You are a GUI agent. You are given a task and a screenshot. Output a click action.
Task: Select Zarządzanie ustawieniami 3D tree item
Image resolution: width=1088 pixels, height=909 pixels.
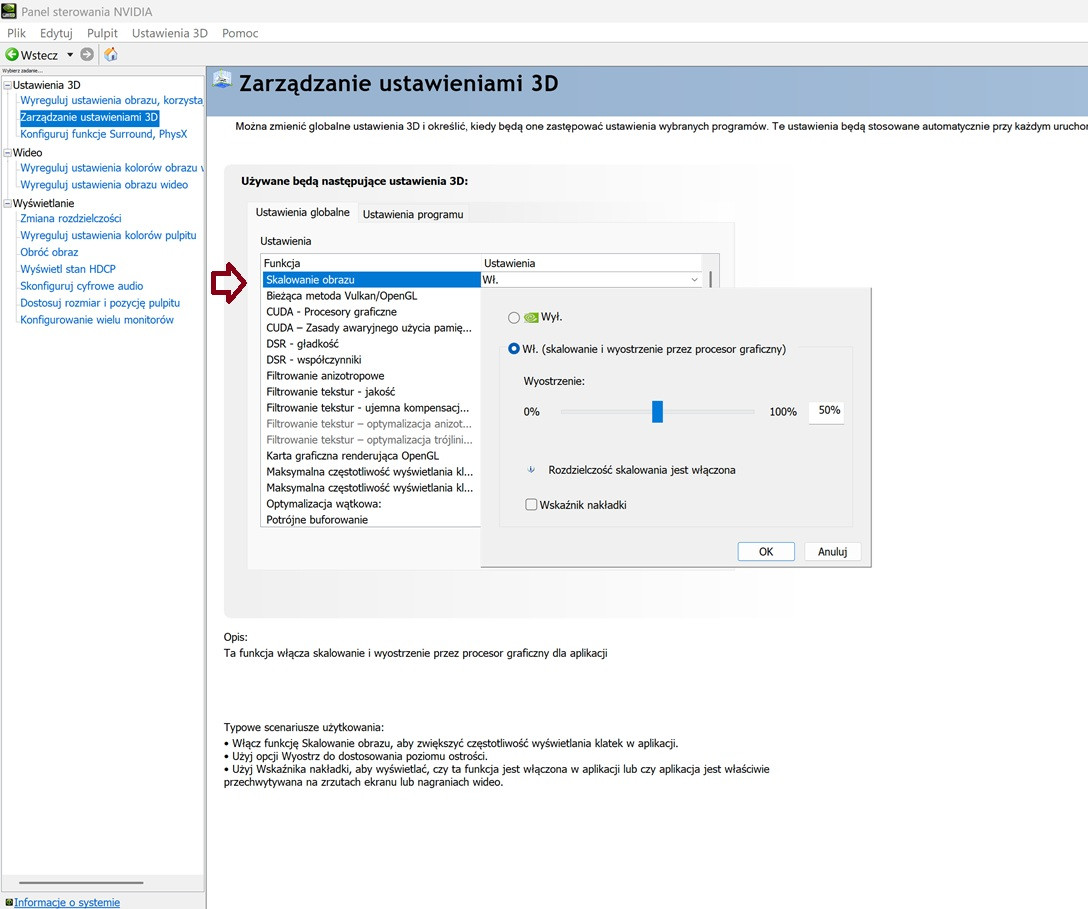pyautogui.click(x=90, y=117)
